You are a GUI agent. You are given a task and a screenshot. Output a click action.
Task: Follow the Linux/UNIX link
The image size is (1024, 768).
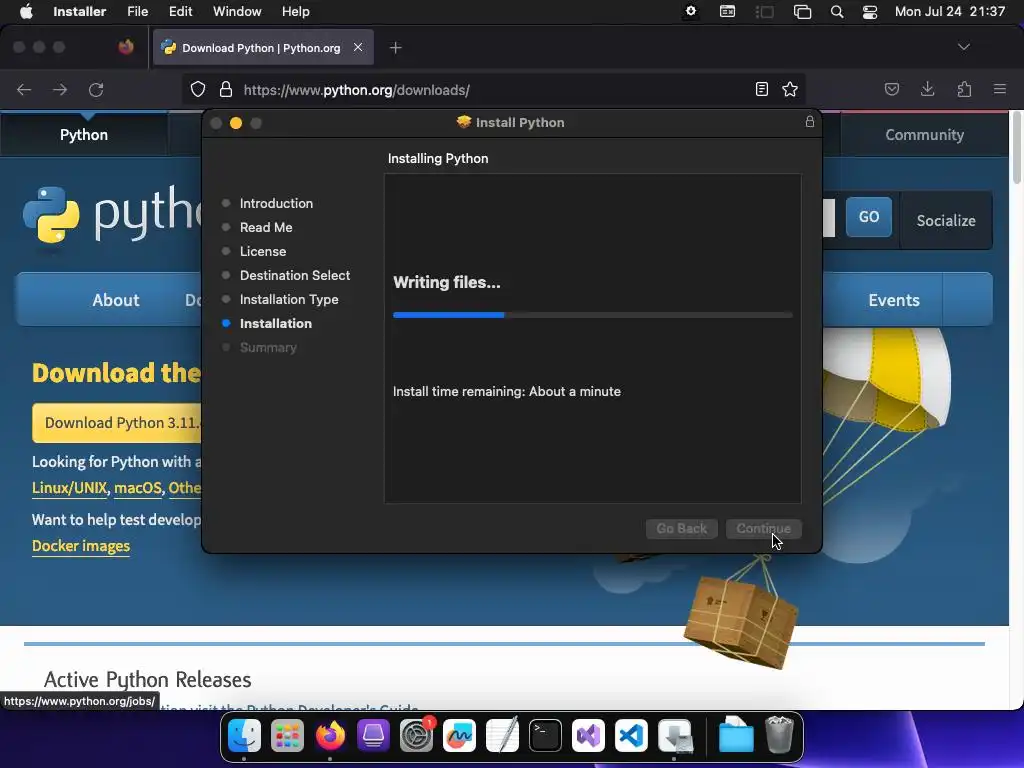click(x=69, y=488)
